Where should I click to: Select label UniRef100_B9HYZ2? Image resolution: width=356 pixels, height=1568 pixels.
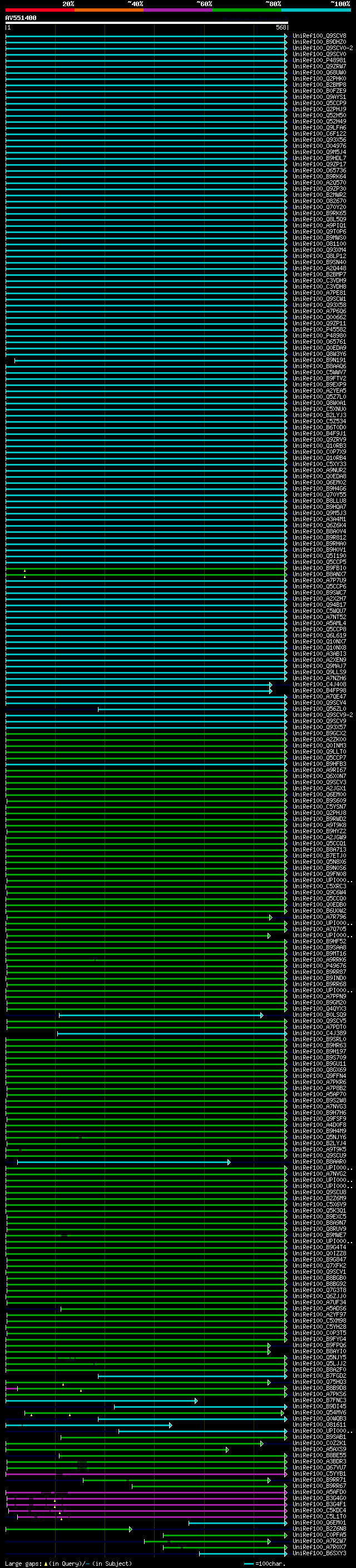coord(319,832)
